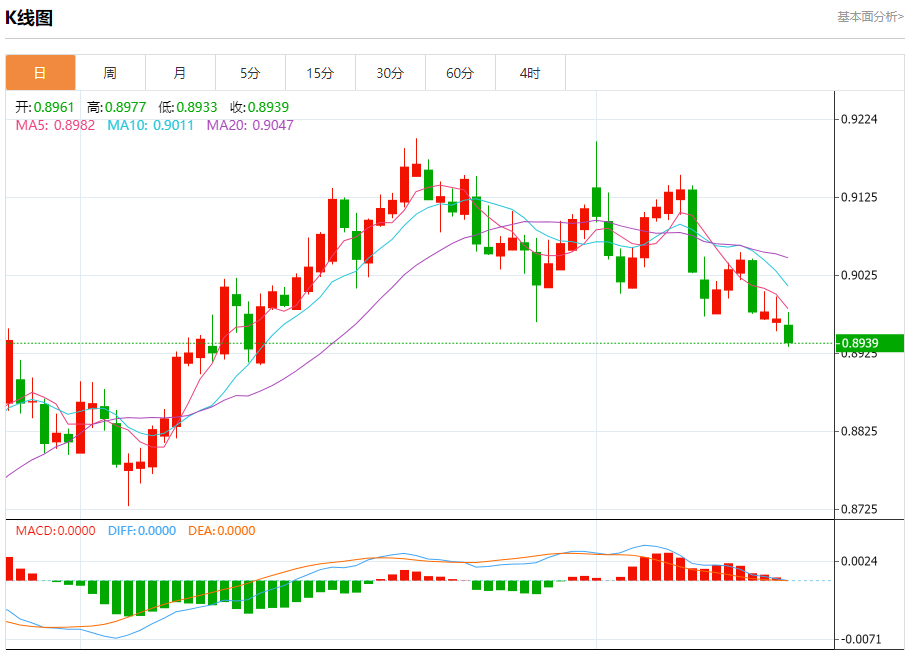The width and height of the screenshot is (910, 650).
Task: Click the MACD: 0.0000 label
Action: 55,530
